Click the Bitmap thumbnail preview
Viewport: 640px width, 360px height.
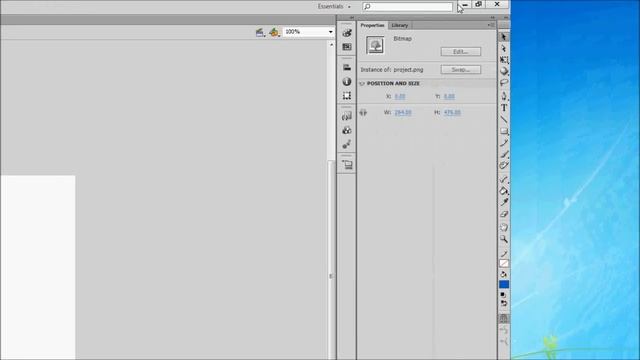[x=375, y=45]
